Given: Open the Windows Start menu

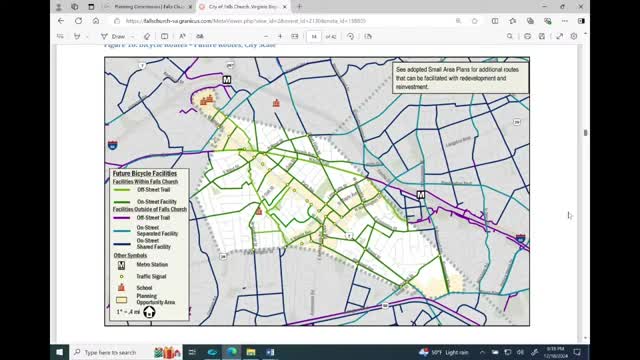Looking at the screenshot, I should (x=60, y=352).
